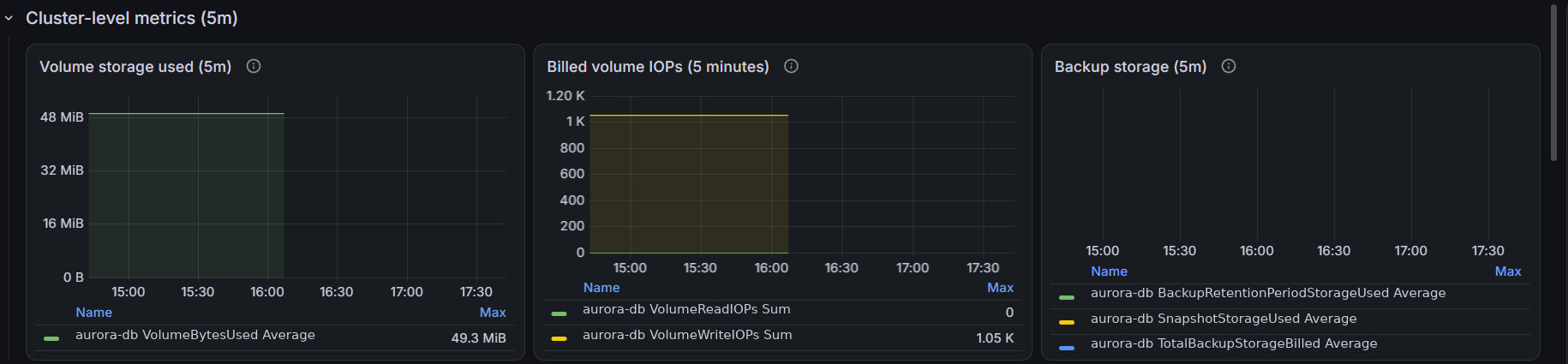Image resolution: width=1568 pixels, height=364 pixels.
Task: Click the 49.3 MiB max value
Action: click(478, 338)
